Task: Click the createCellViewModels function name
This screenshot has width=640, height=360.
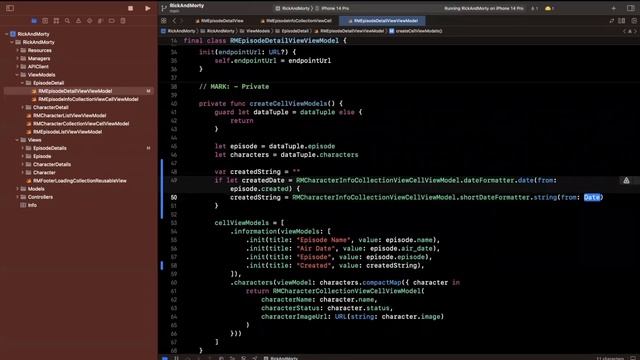Action: coord(288,104)
